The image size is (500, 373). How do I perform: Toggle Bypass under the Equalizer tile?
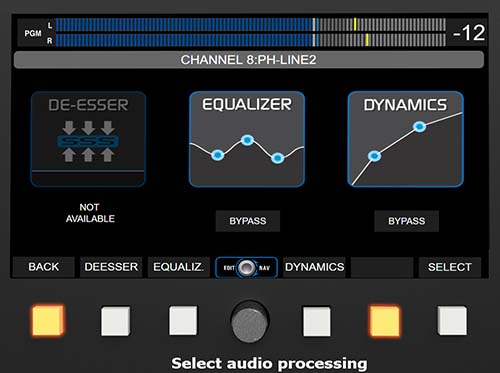click(248, 221)
